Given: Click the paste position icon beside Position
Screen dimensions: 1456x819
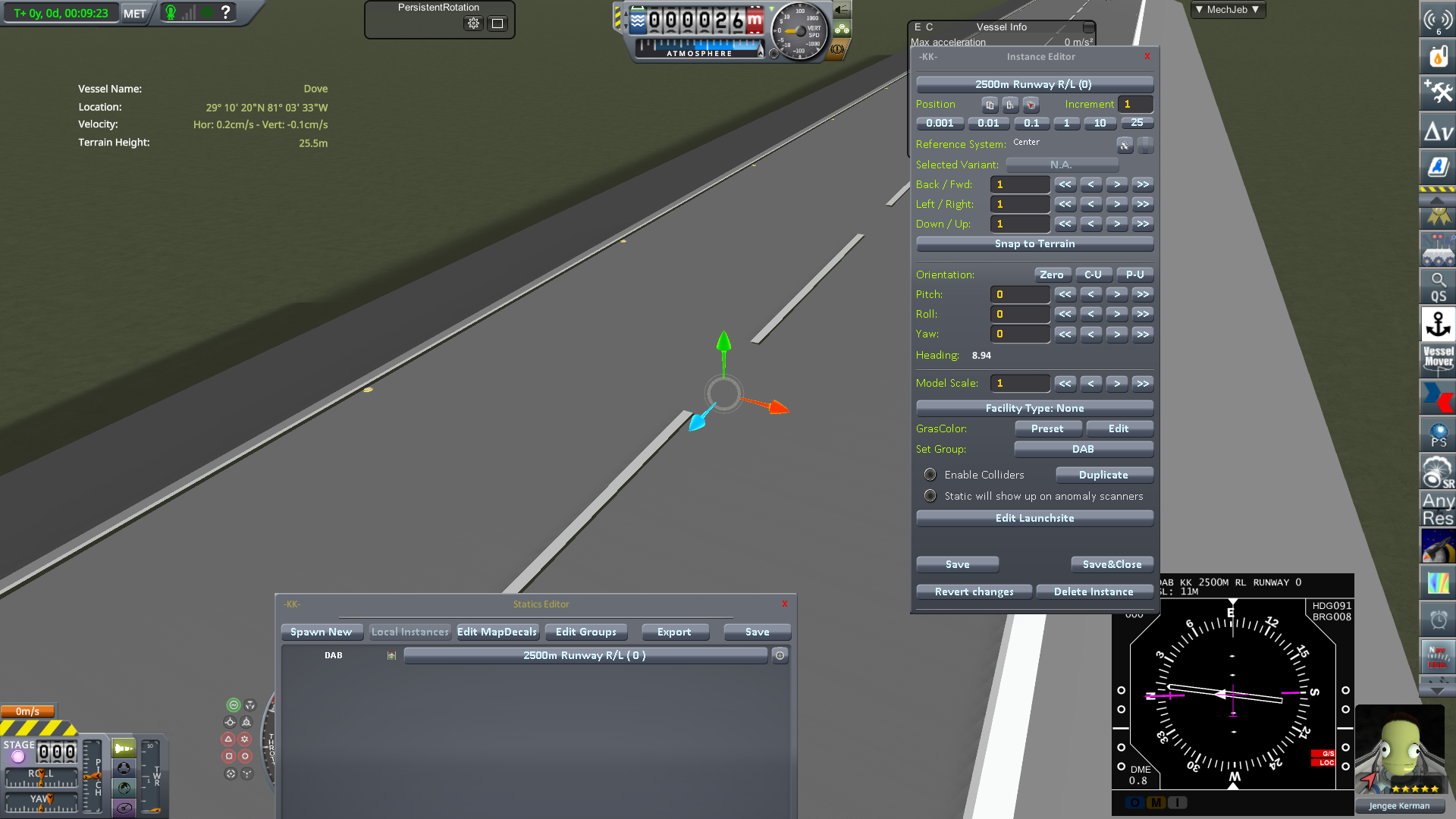Looking at the screenshot, I should 1009,105.
